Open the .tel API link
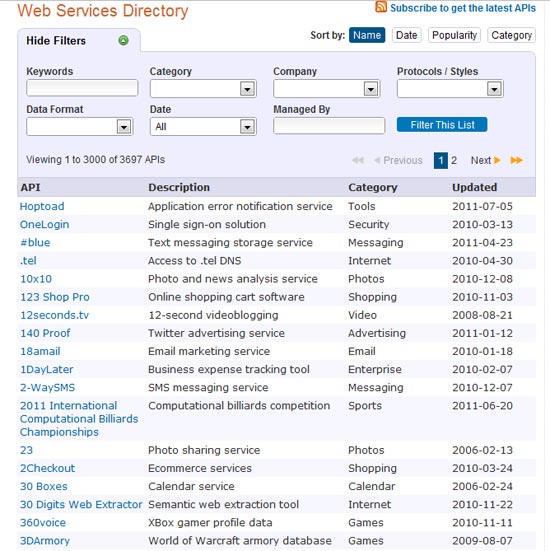Screen dimensions: 550x551 point(28,261)
